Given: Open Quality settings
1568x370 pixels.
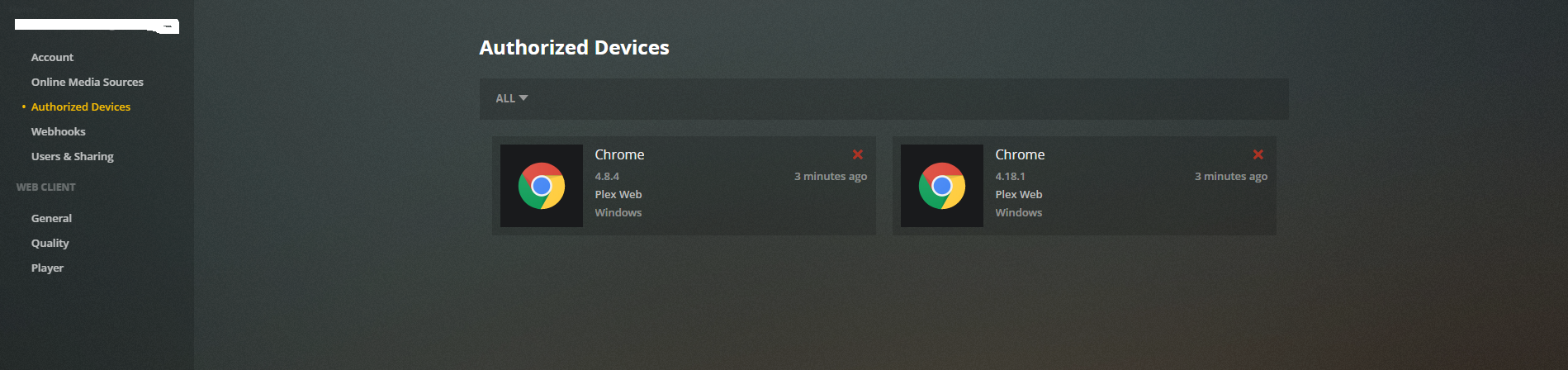Looking at the screenshot, I should click(50, 243).
